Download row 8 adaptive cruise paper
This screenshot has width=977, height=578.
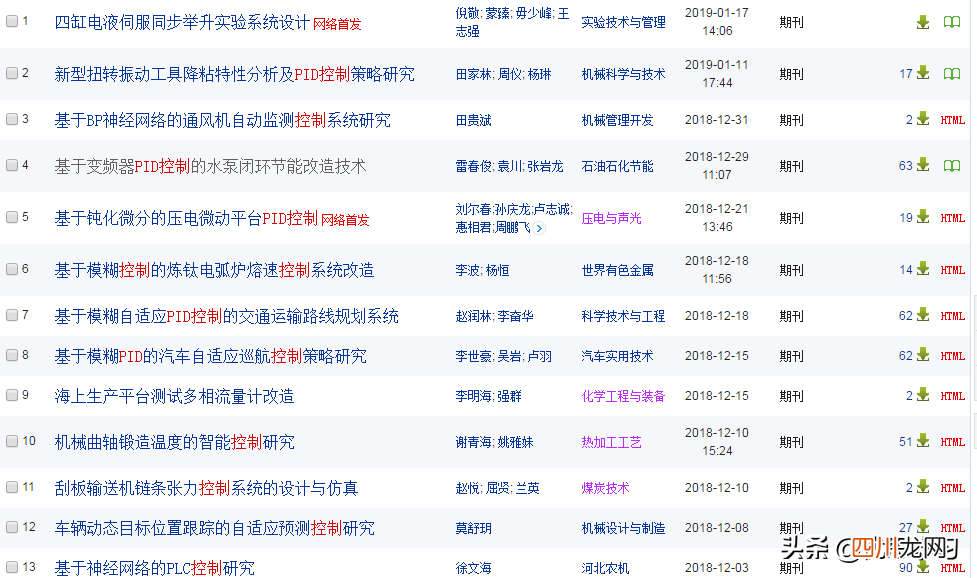923,355
